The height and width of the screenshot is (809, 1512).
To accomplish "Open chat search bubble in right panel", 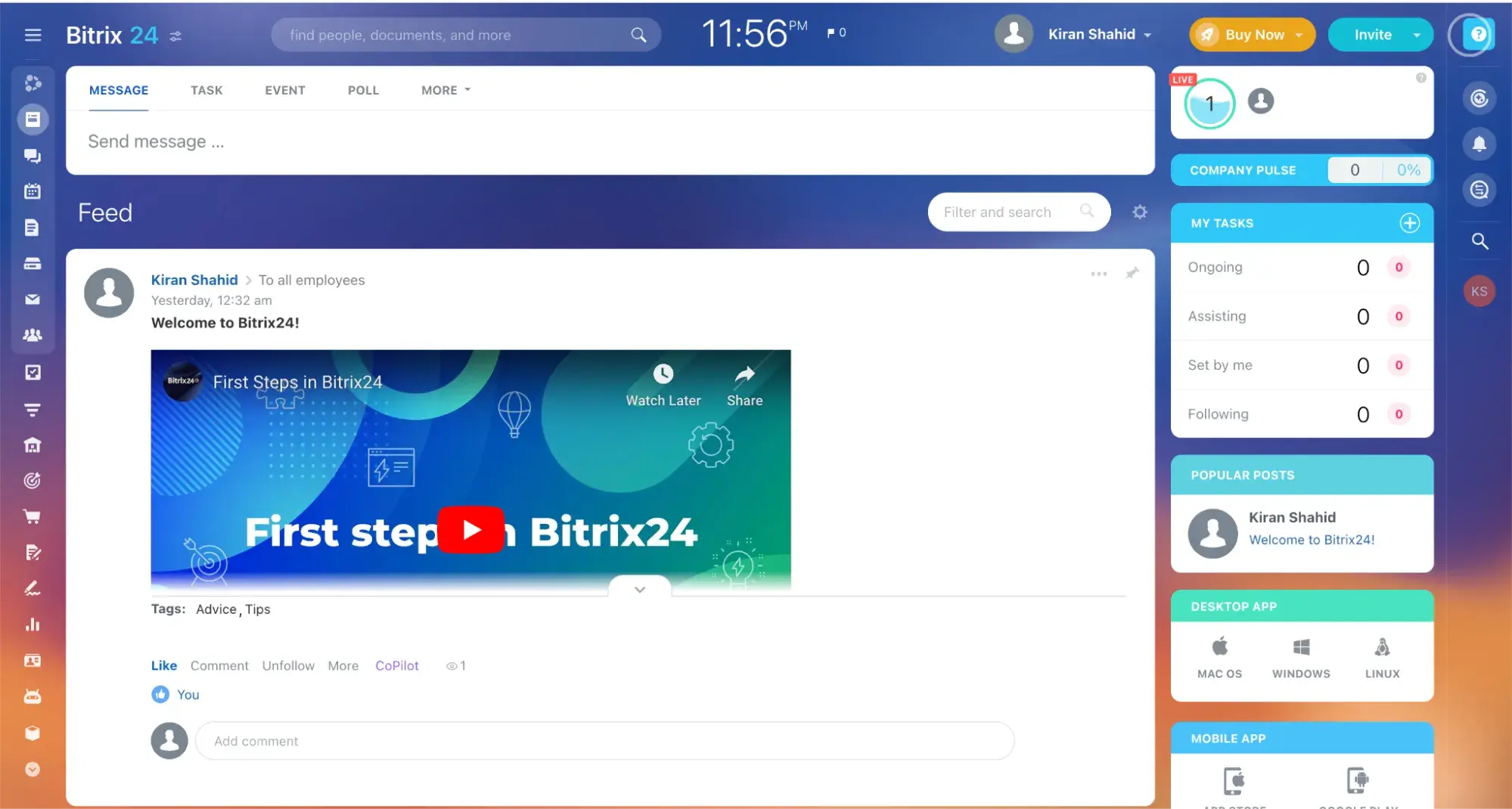I will 1479,190.
